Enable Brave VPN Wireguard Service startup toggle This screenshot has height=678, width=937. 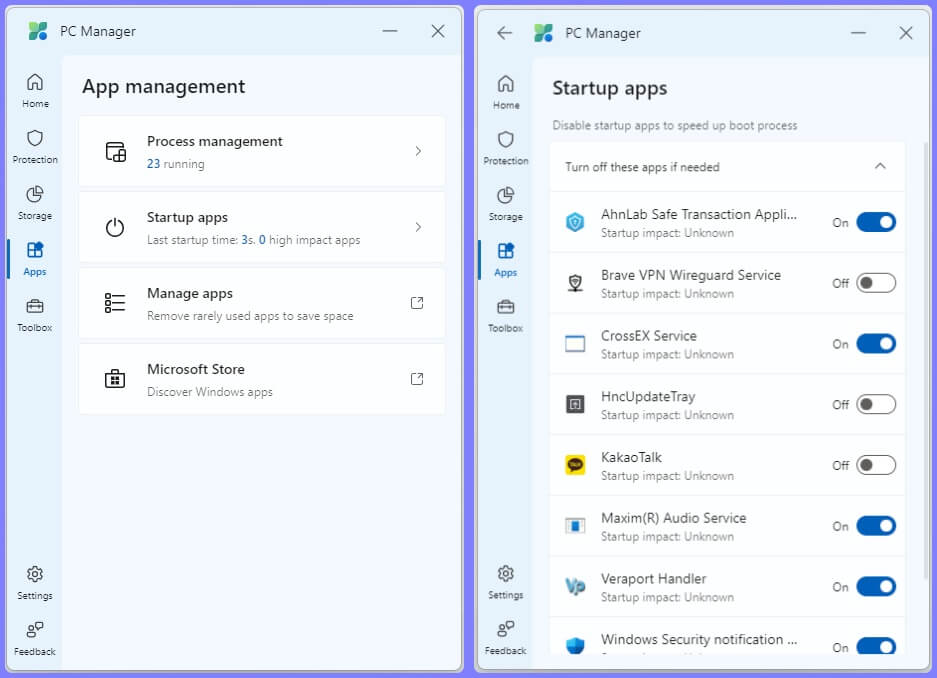click(876, 283)
